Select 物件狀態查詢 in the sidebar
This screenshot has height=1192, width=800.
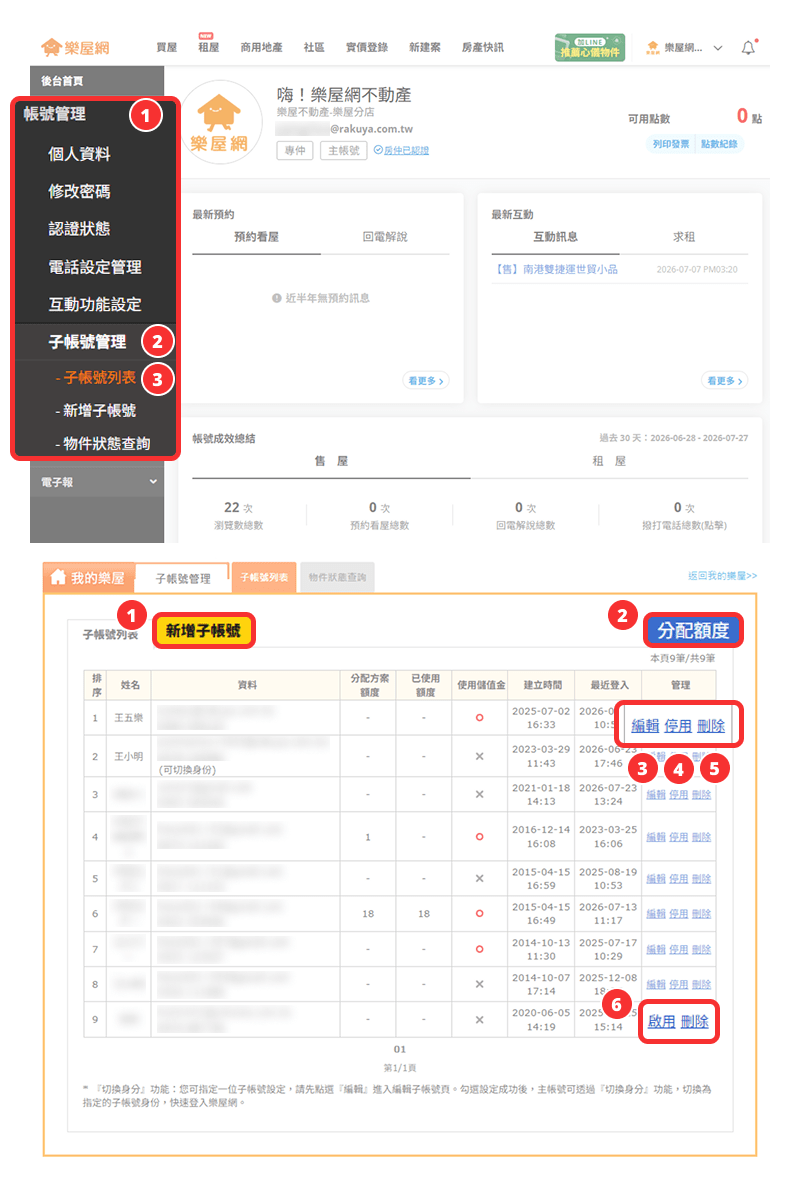[103, 443]
